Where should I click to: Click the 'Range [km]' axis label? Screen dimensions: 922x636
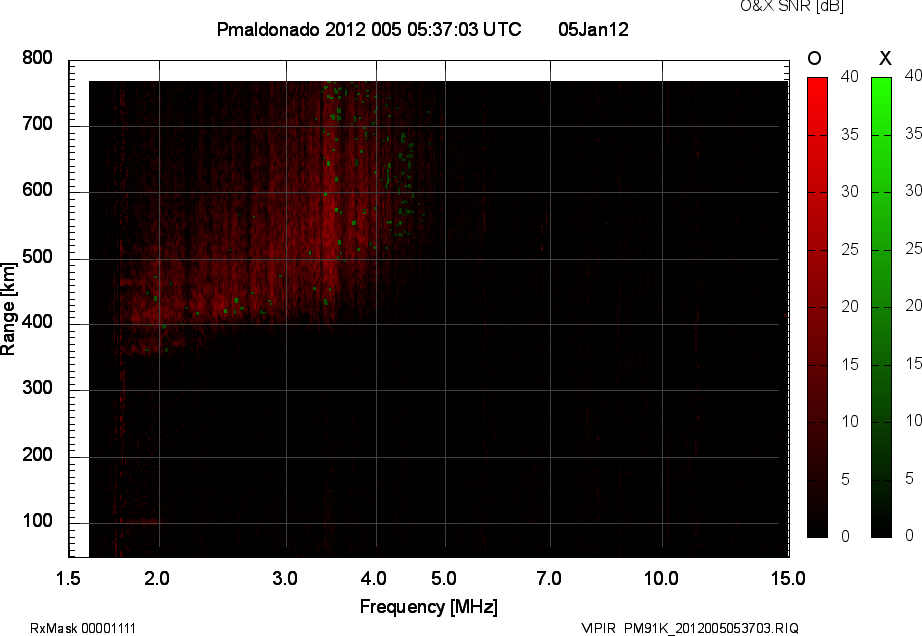(x=8, y=309)
